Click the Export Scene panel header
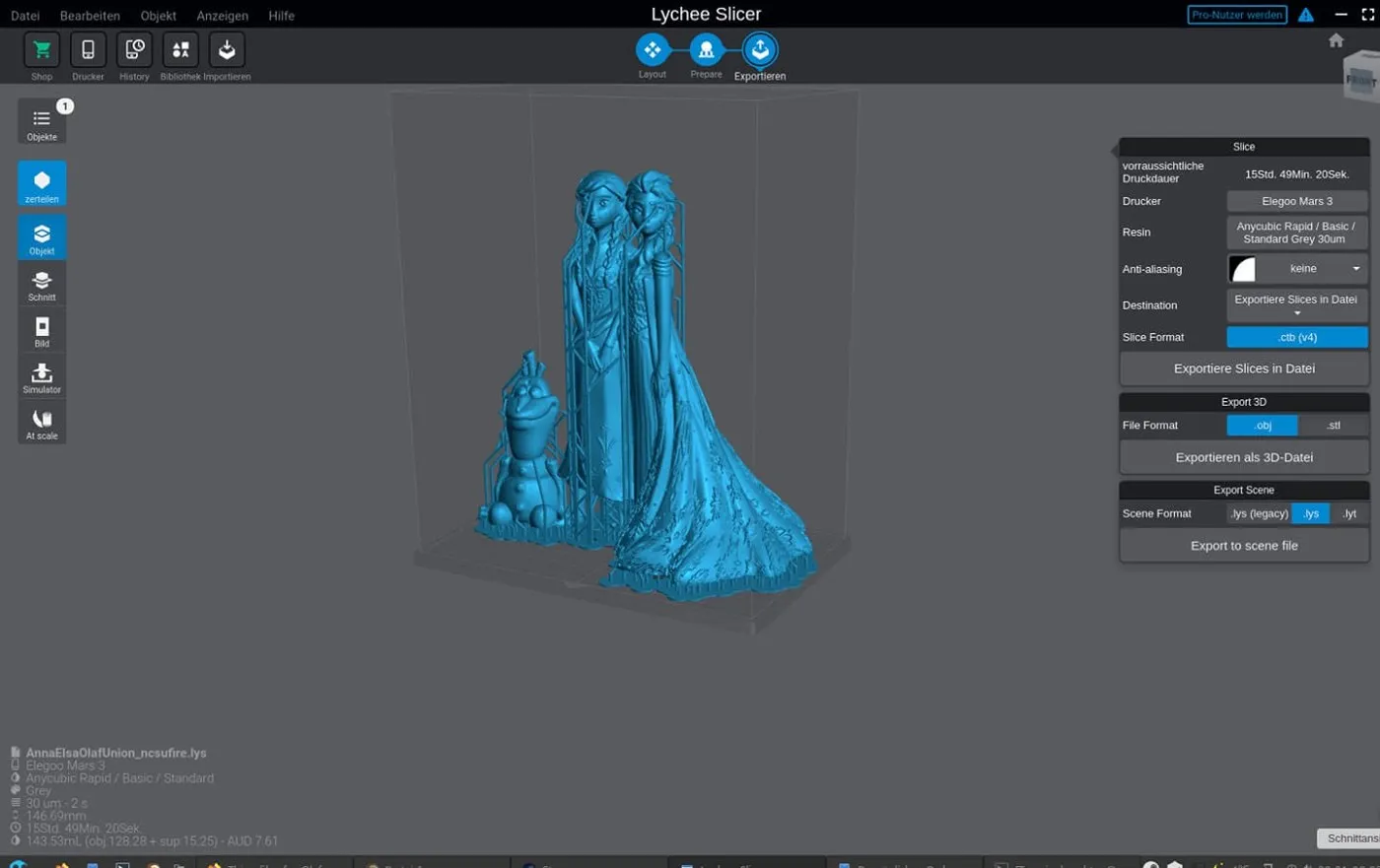 pos(1244,490)
